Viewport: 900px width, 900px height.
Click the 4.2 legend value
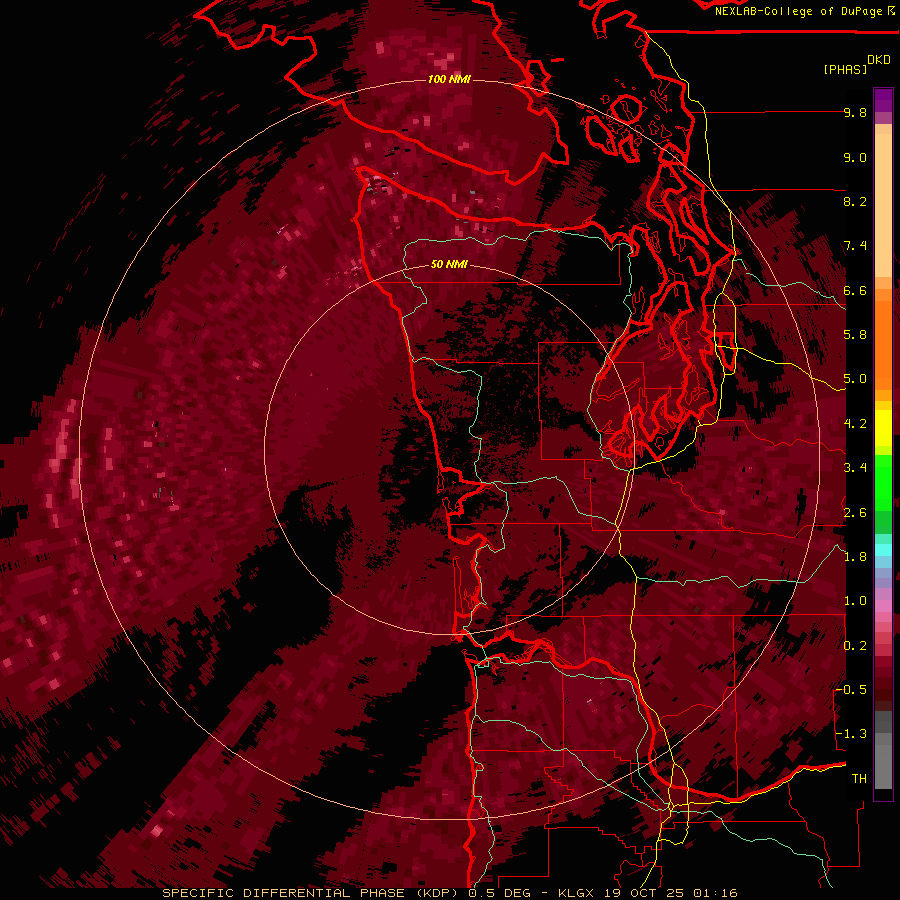[855, 424]
